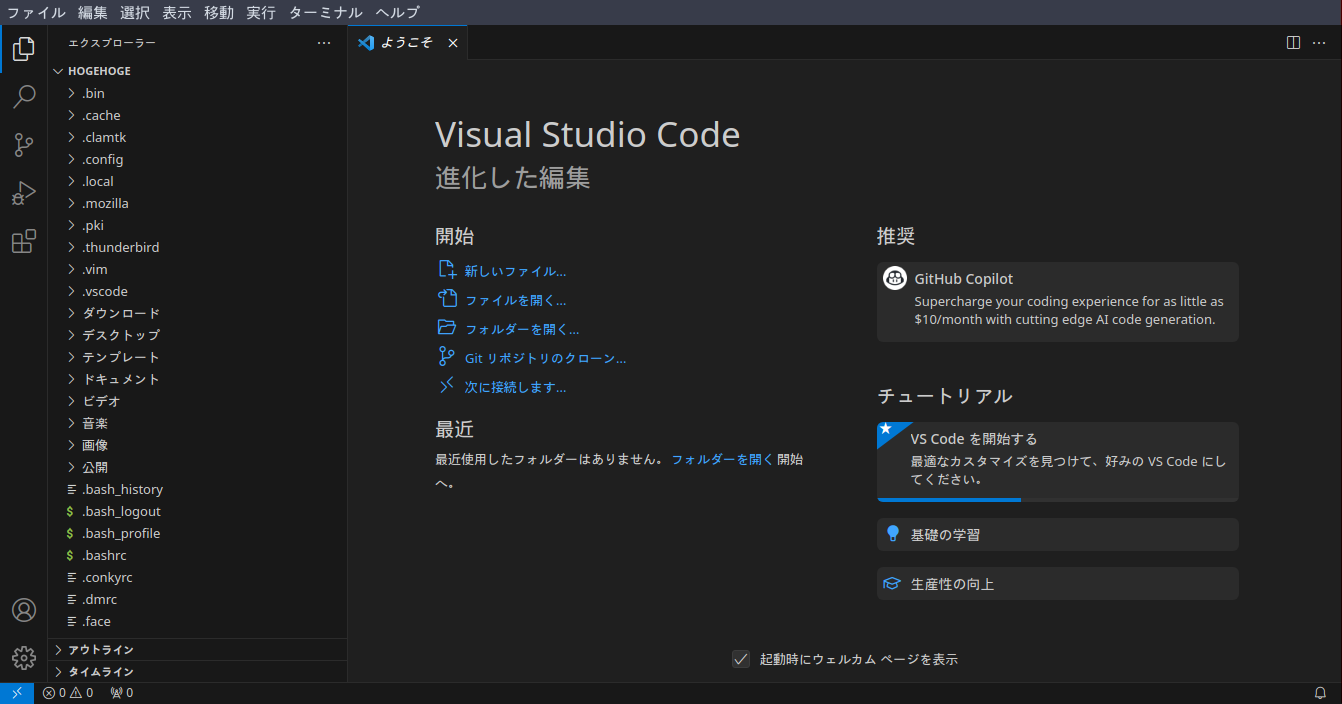Click the ファイルを開く... link
Screen dimensions: 1342x704
515,300
